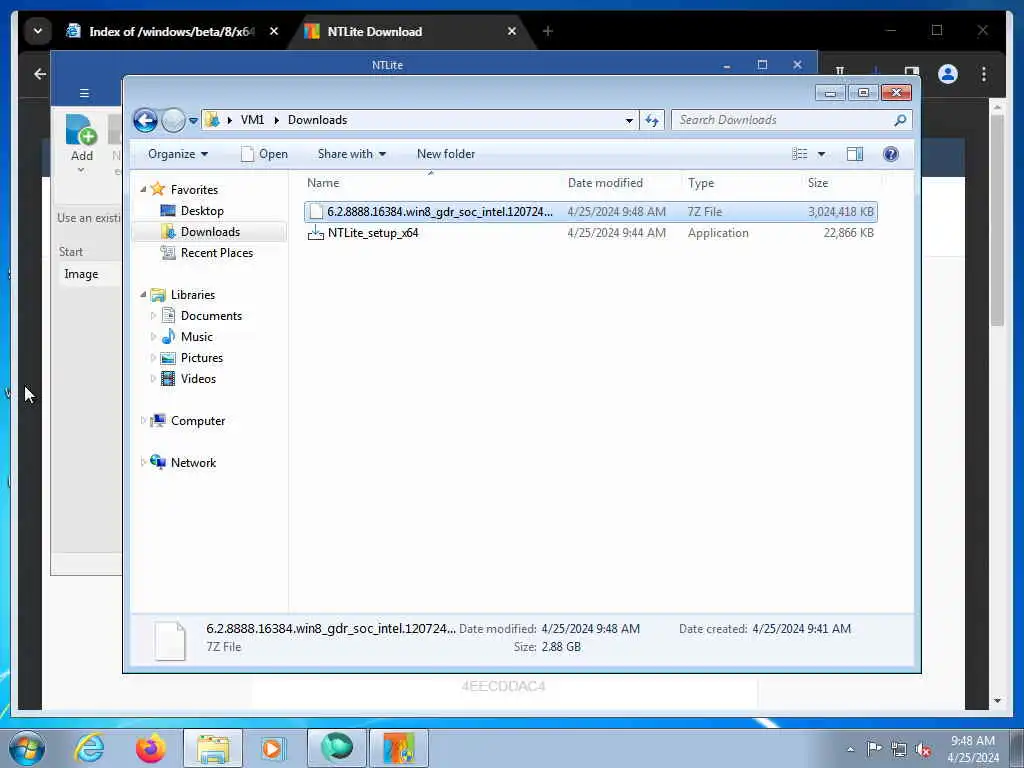This screenshot has width=1024, height=768.
Task: Click the 7Z file blank icon
Action: (316, 212)
